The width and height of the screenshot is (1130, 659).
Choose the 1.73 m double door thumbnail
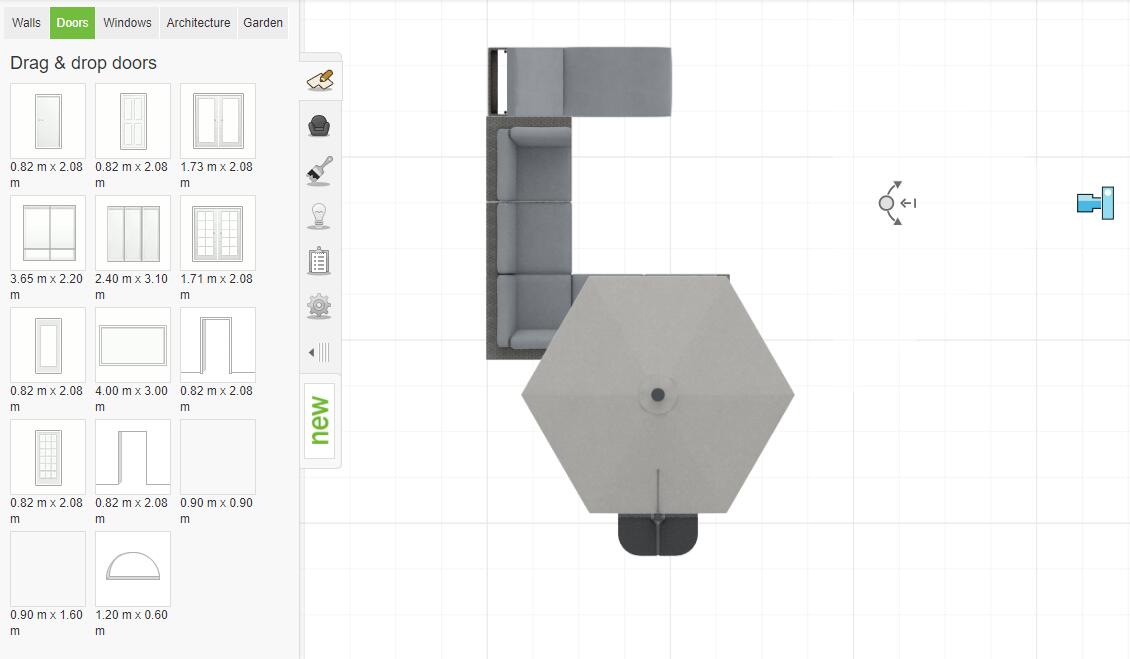(x=218, y=121)
